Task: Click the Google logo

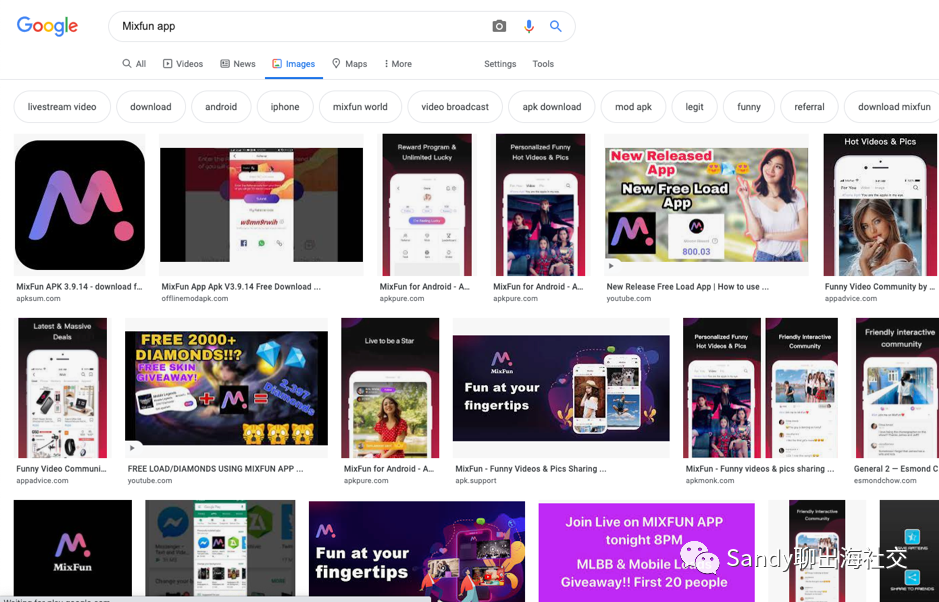Action: click(x=47, y=26)
